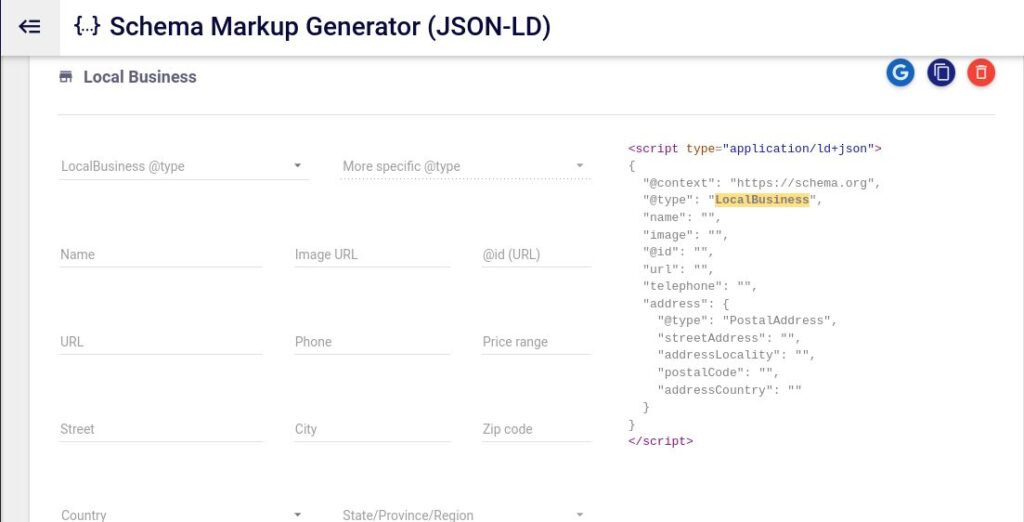
Task: Click the Schema Markup Generator (JSON-LD) title
Action: pos(330,27)
